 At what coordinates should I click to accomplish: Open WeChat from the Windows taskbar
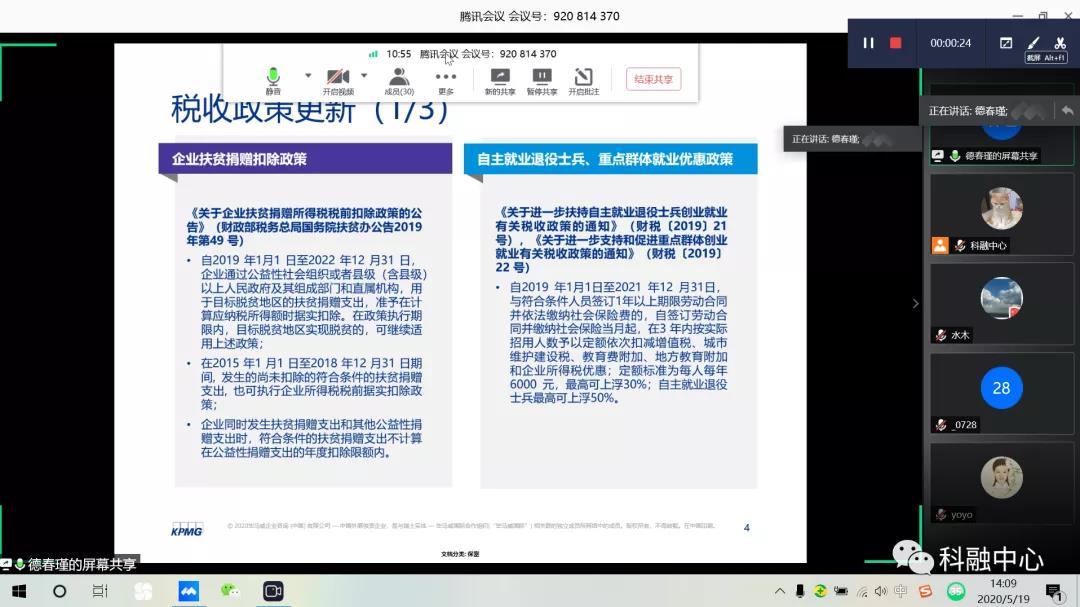point(231,591)
